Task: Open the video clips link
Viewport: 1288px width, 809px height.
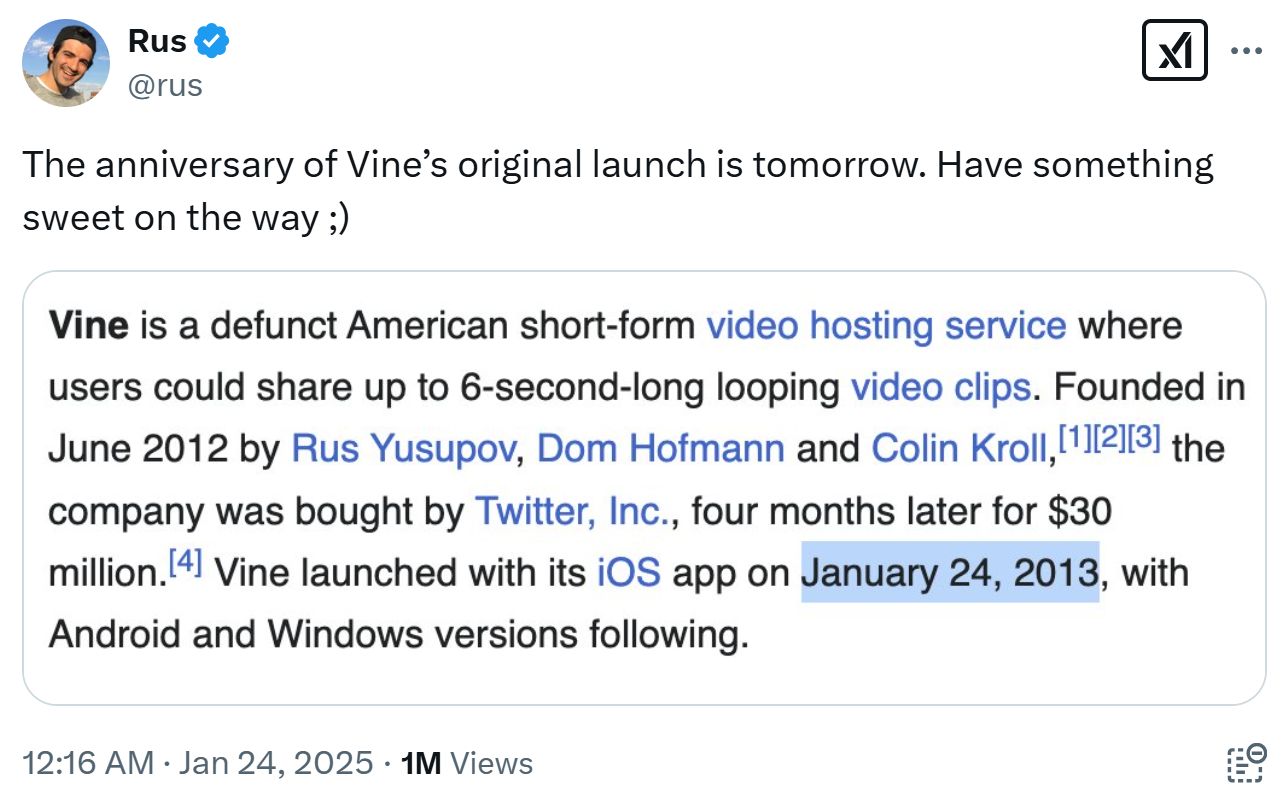Action: pyautogui.click(x=940, y=388)
